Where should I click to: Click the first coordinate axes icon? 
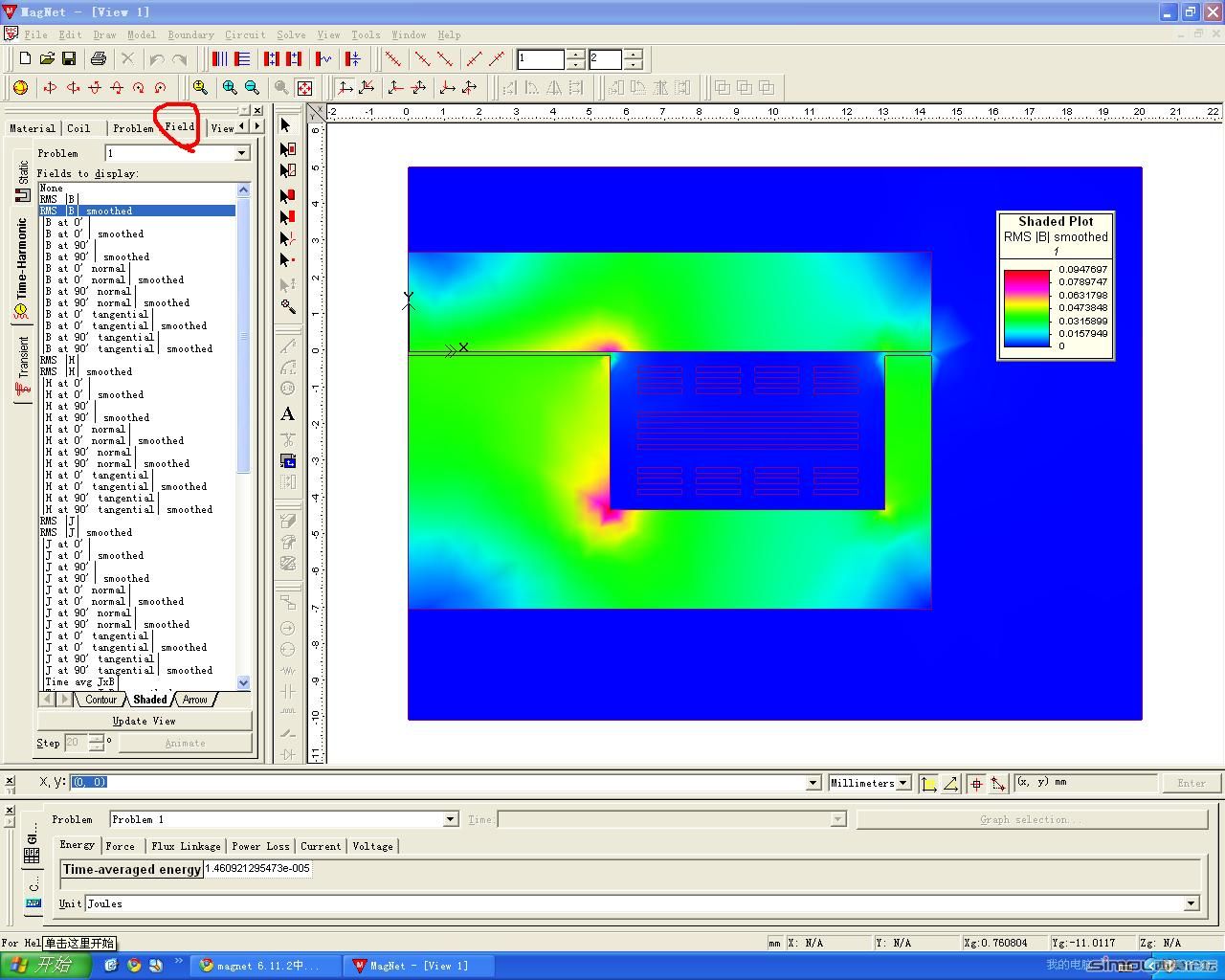345,87
